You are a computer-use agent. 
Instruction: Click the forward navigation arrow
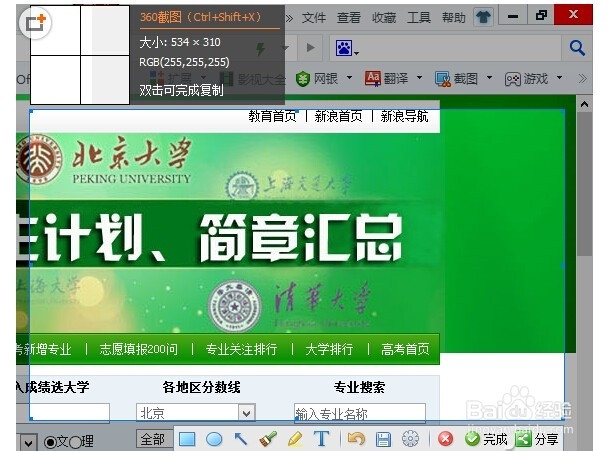click(310, 48)
